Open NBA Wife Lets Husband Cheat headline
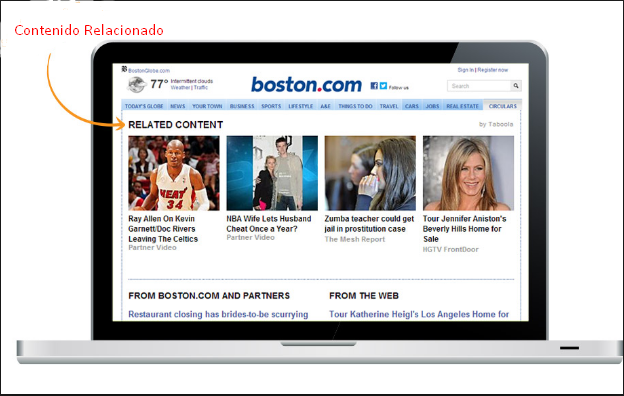 pos(269,224)
